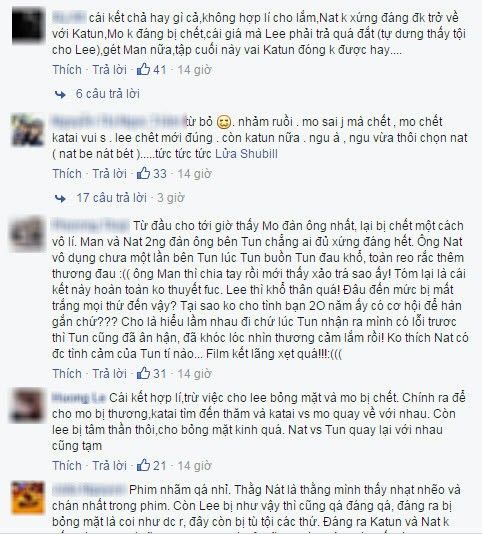Reply to the 31-like comment via Trả lời
Image resolution: width=482 pixels, height=534 pixels.
coord(109,373)
